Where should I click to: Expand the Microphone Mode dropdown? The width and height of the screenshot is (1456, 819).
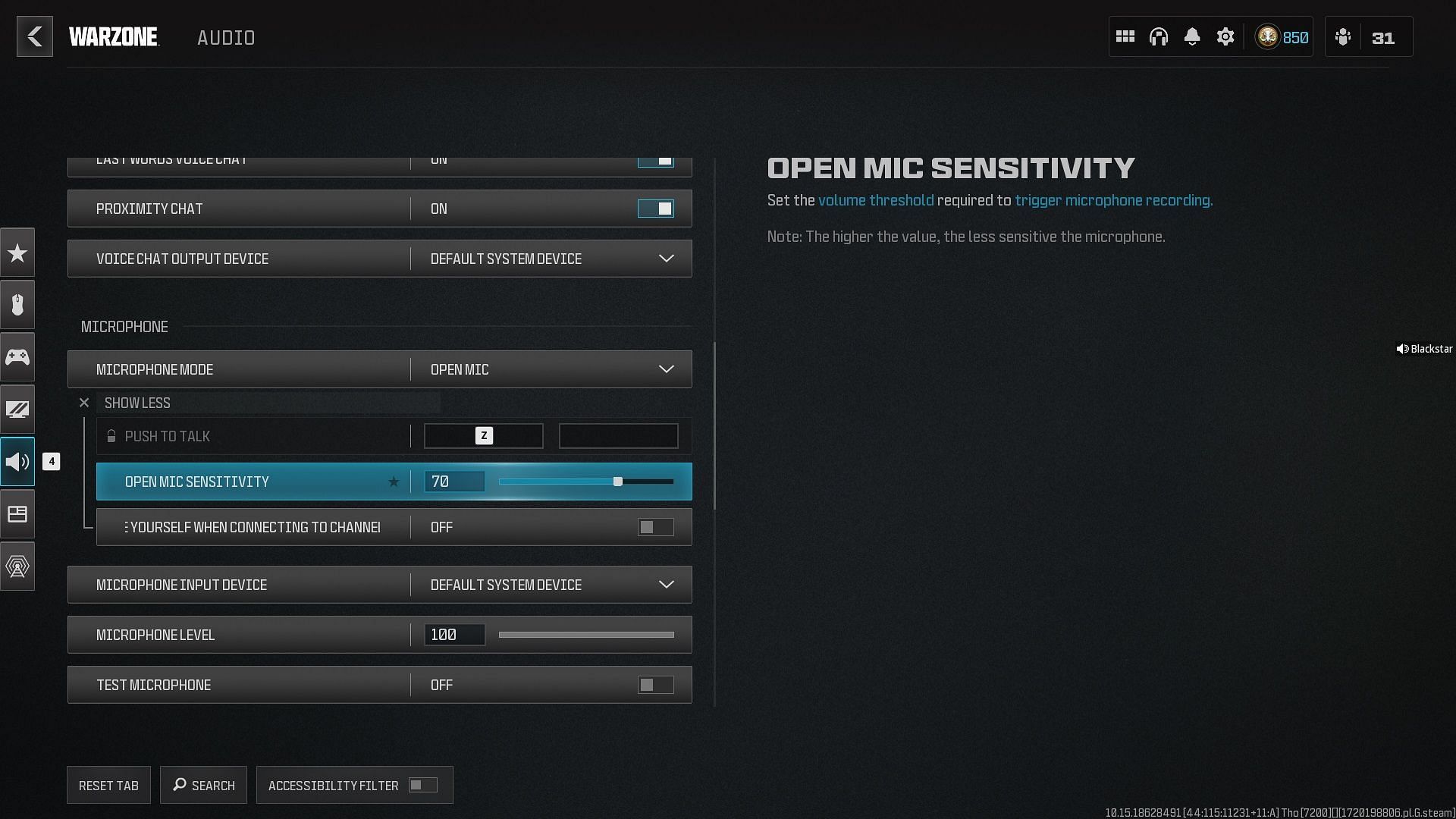(x=665, y=369)
